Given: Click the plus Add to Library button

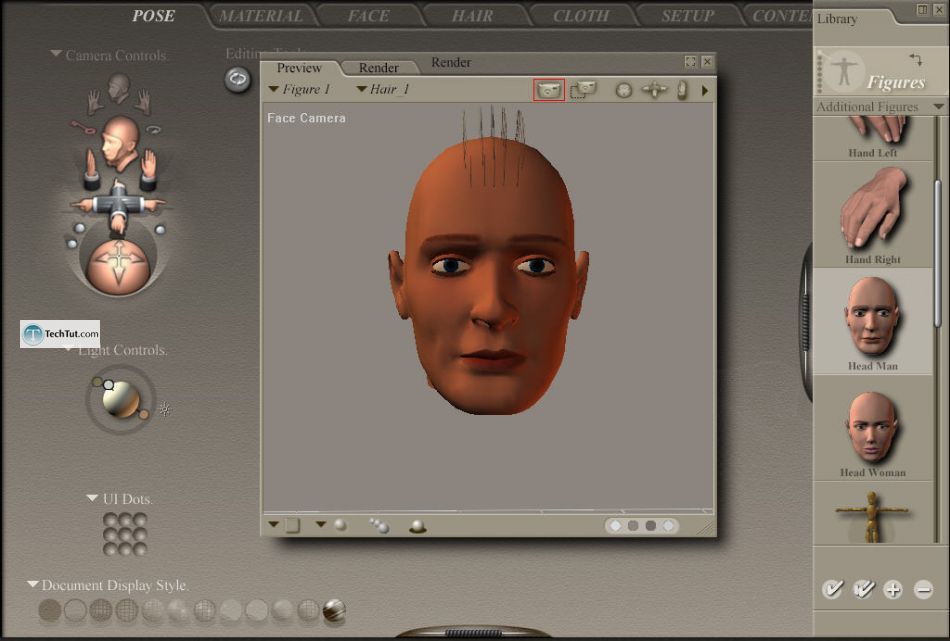Looking at the screenshot, I should (x=893, y=590).
